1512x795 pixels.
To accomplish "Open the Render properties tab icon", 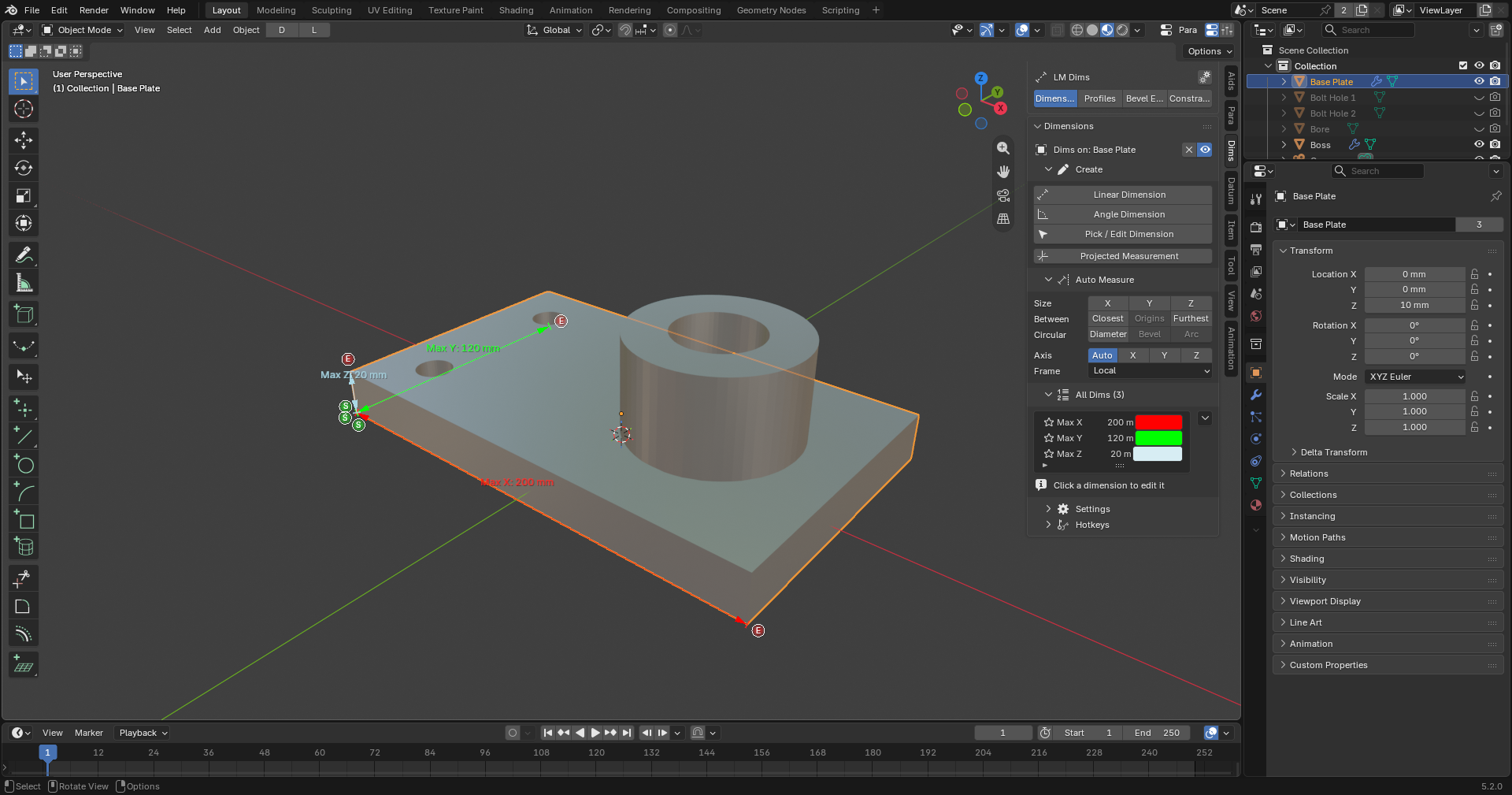I will pyautogui.click(x=1256, y=227).
